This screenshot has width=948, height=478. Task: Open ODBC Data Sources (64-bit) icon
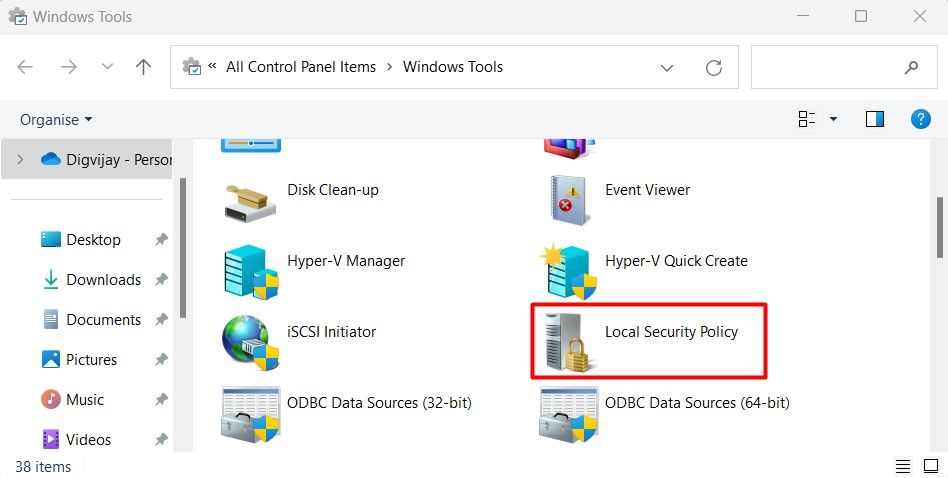pos(566,413)
